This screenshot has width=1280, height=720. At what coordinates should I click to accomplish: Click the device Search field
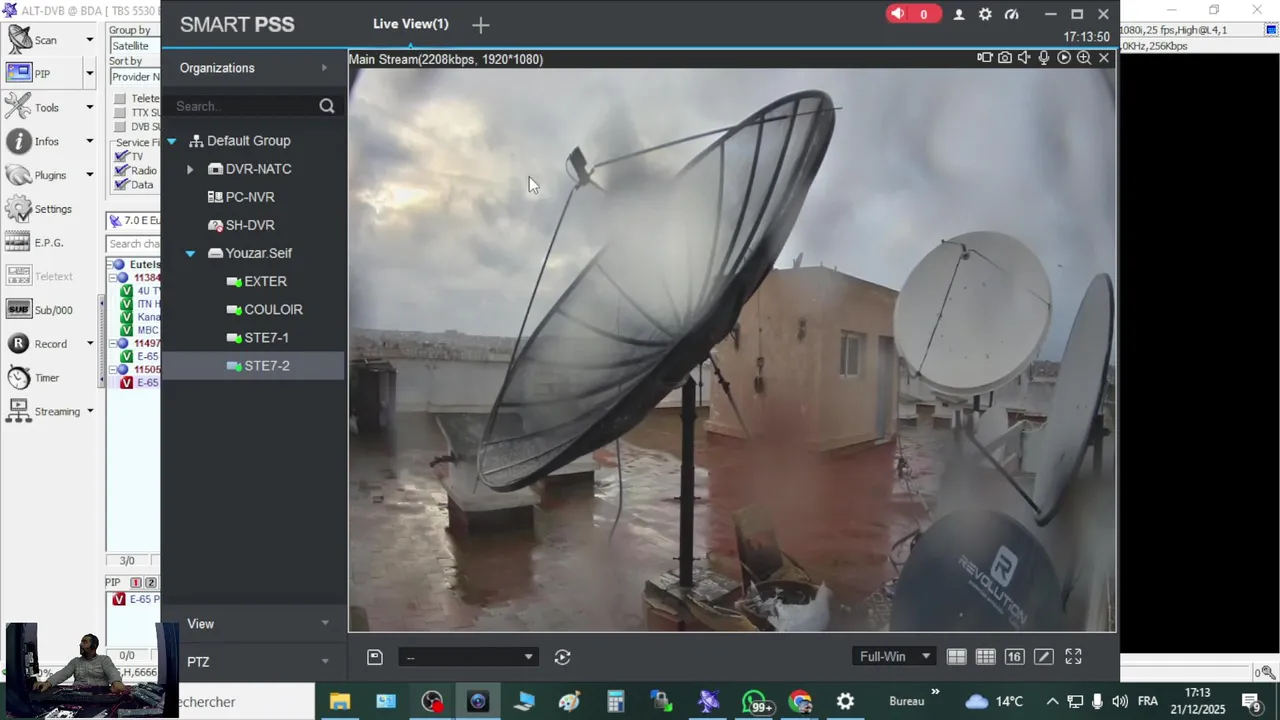click(244, 106)
